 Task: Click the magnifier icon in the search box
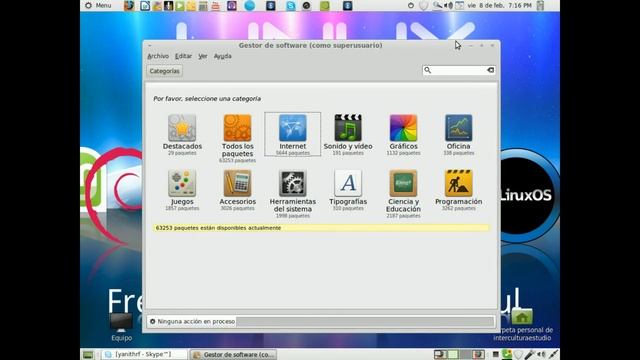(x=427, y=70)
